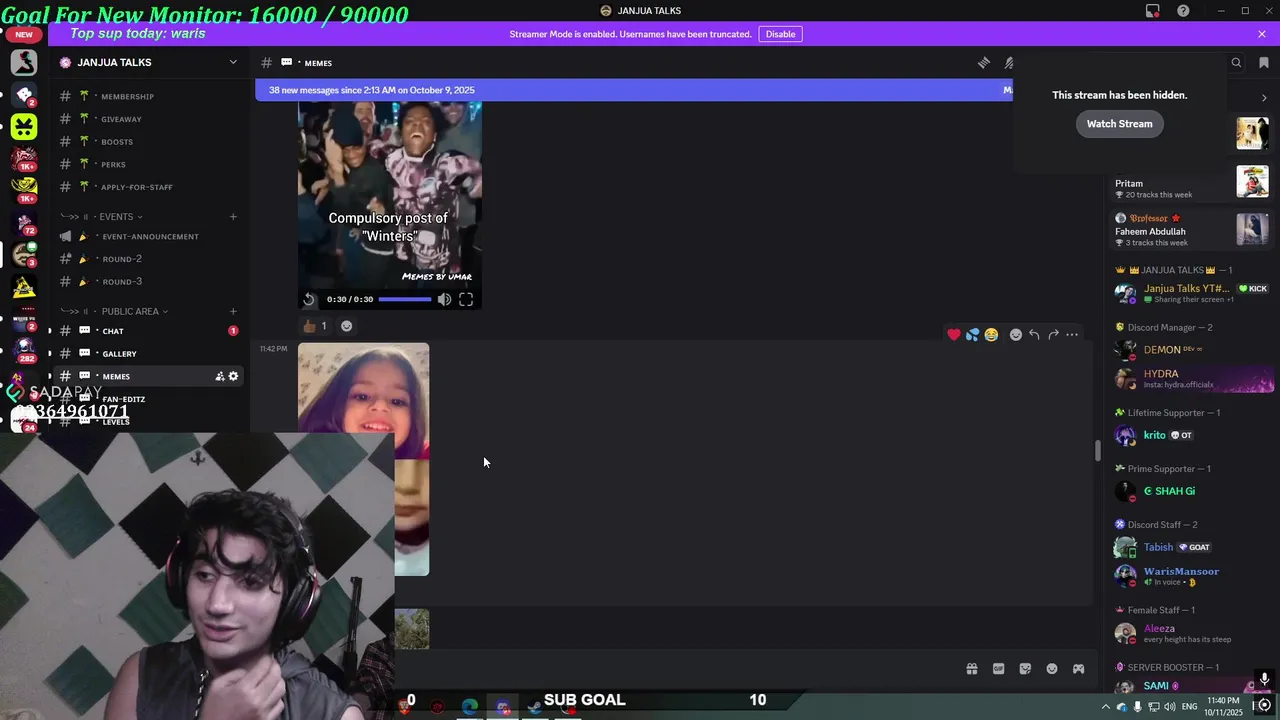1280x720 pixels.
Task: Dismiss the Streamer Mode banner
Action: click(1262, 34)
